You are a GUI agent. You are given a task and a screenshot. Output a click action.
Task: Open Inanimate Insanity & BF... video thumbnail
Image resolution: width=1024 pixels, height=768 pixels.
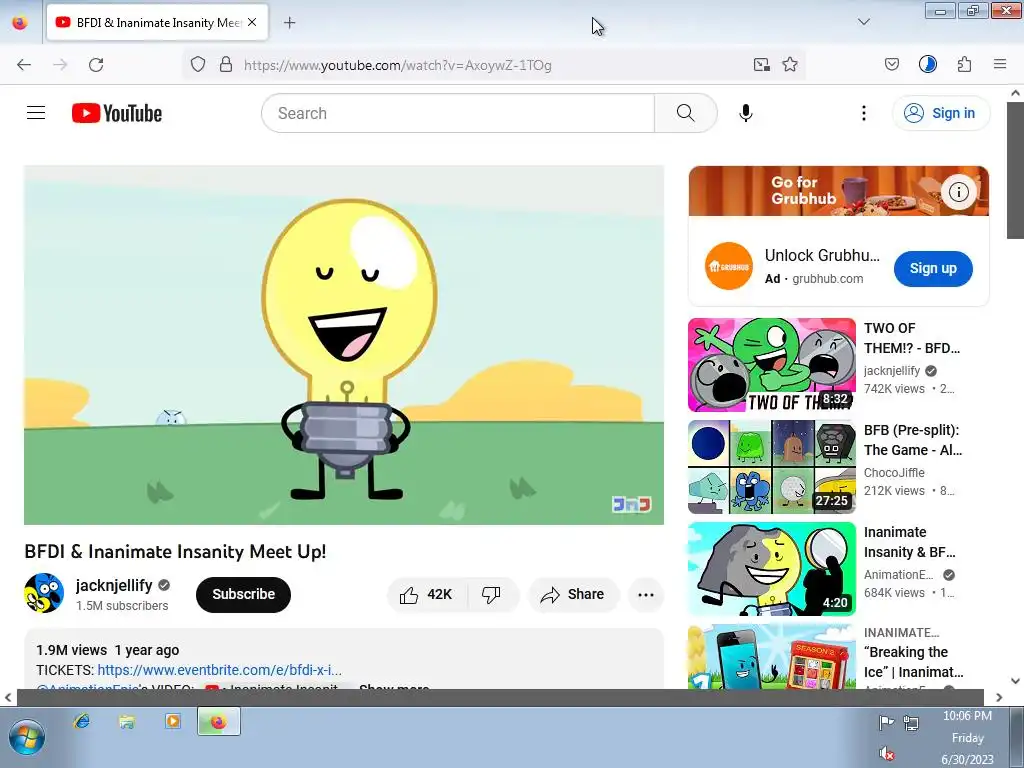coord(771,569)
